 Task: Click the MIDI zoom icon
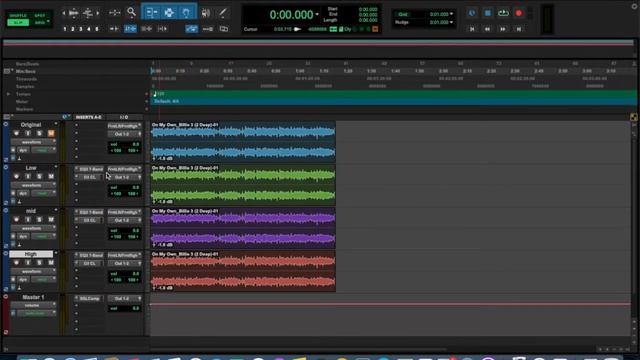coord(88,13)
